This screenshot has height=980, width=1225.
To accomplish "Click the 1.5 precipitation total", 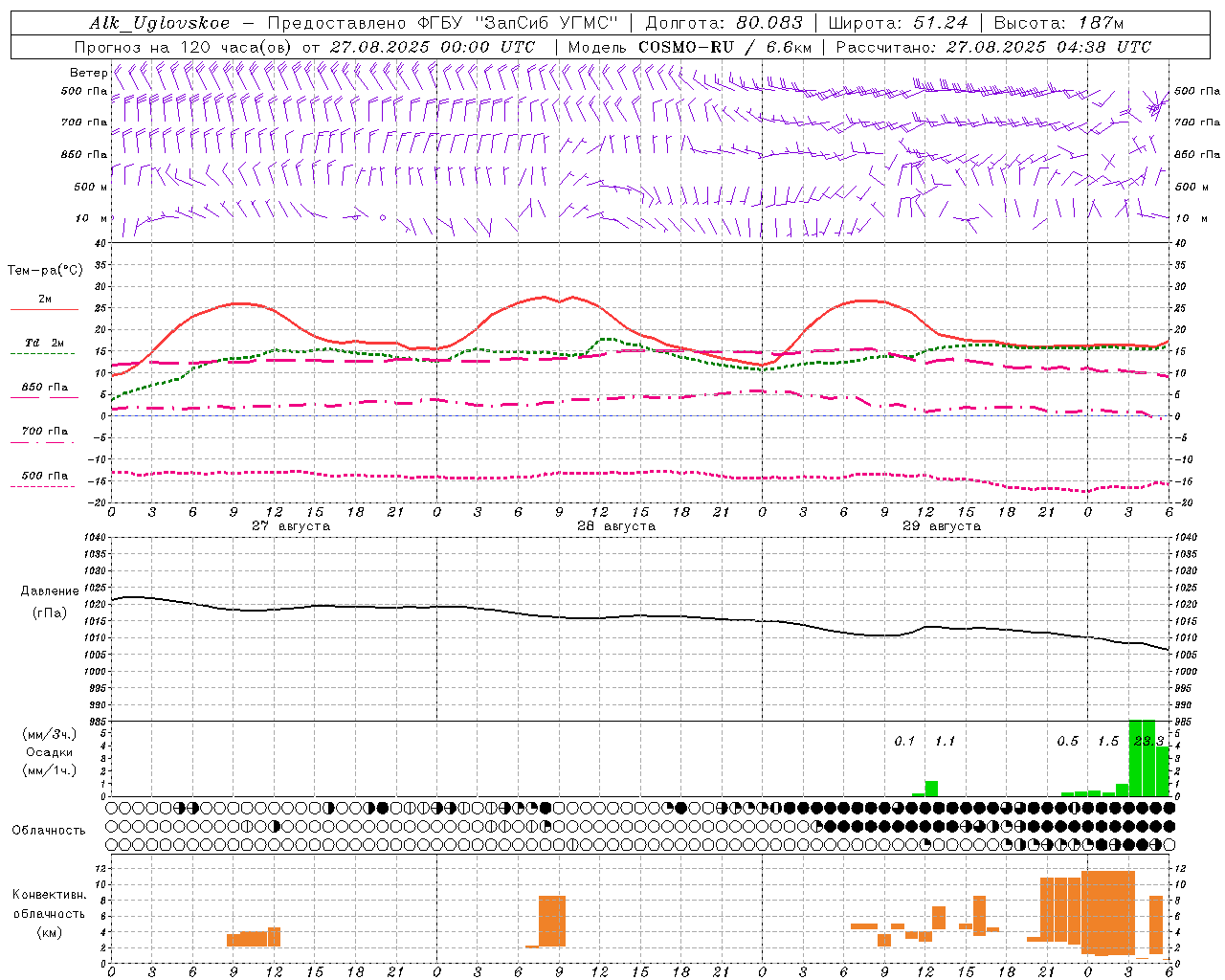I will coord(1108,741).
